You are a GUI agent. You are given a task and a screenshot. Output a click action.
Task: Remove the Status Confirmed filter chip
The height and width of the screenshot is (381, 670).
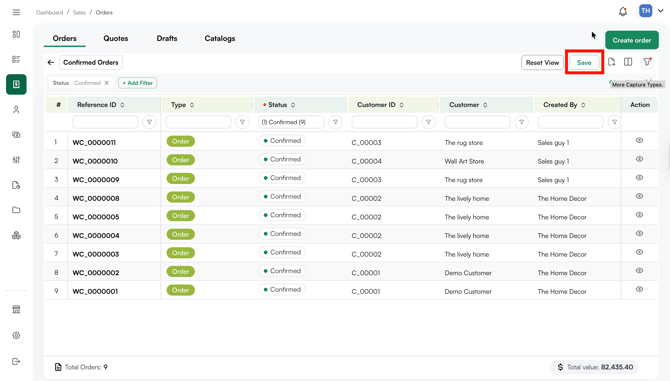tap(107, 83)
